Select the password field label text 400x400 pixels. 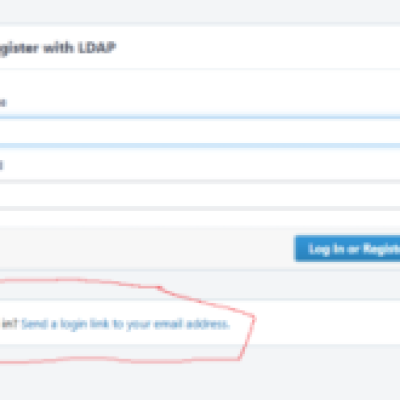pos(1,165)
